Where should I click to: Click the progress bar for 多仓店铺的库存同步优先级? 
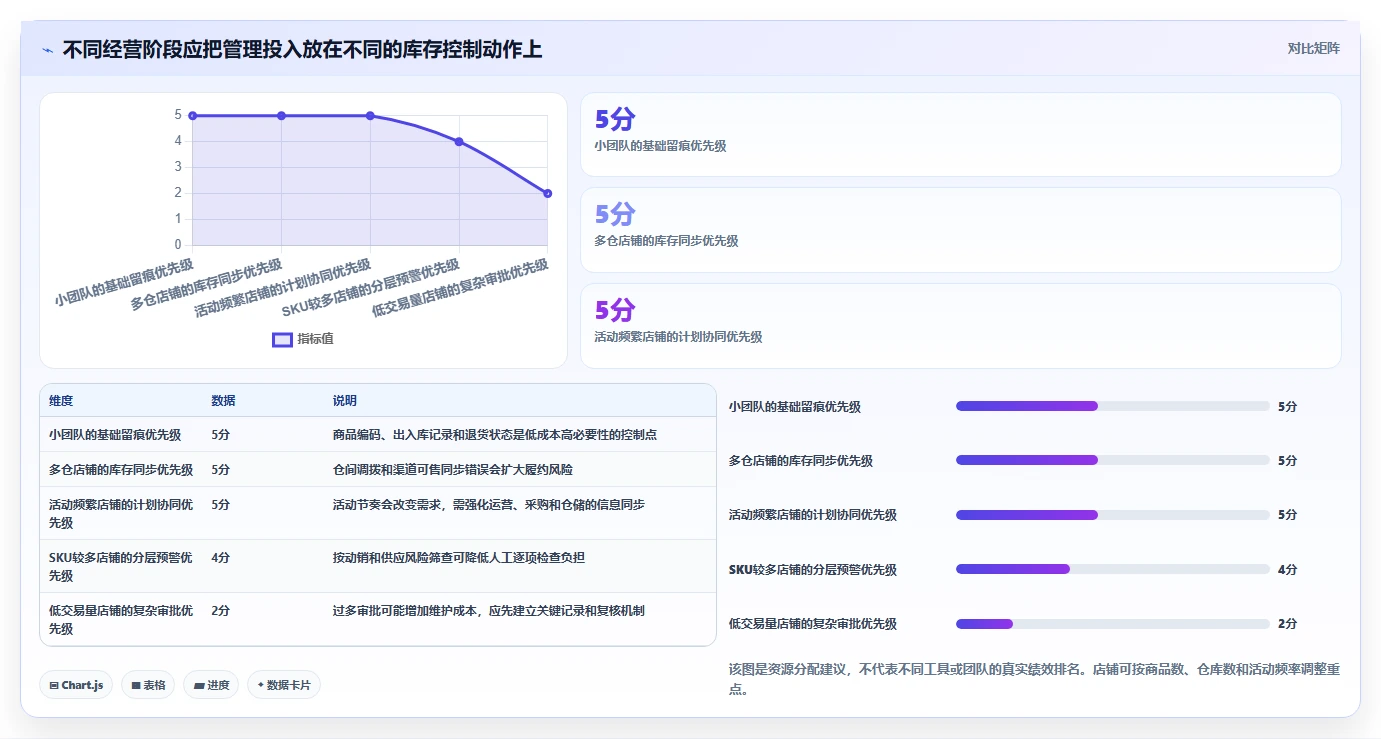[1113, 460]
